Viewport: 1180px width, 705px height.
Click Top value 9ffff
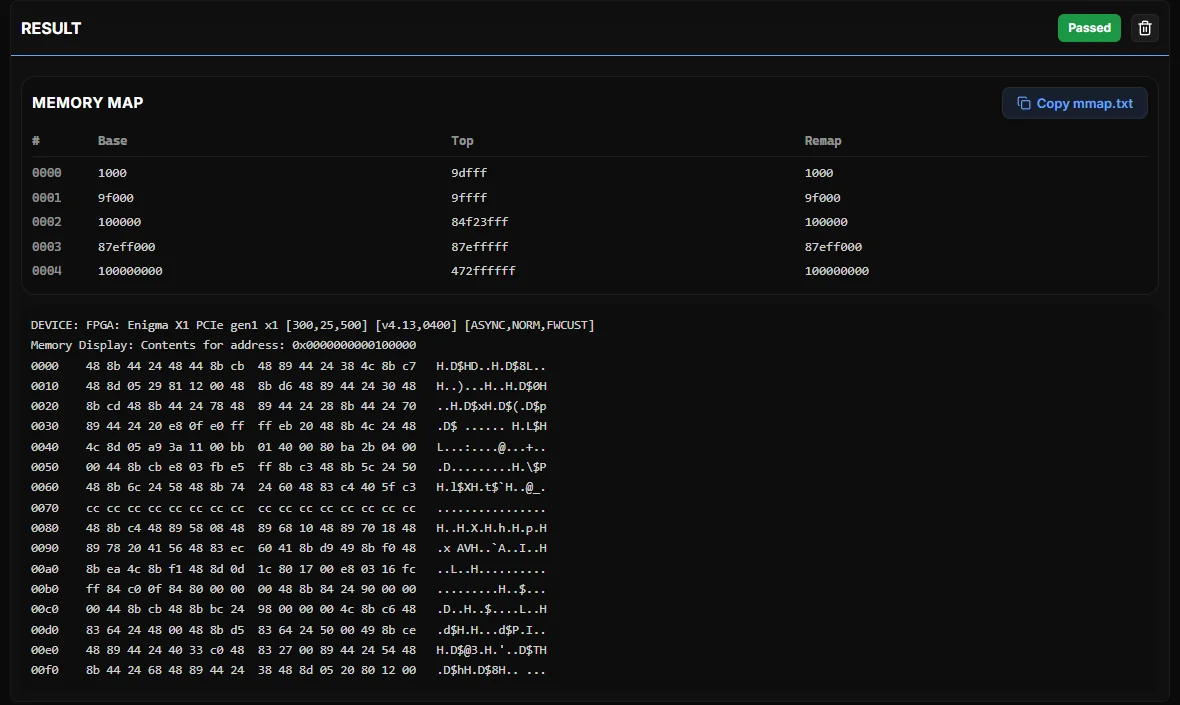pyautogui.click(x=469, y=198)
